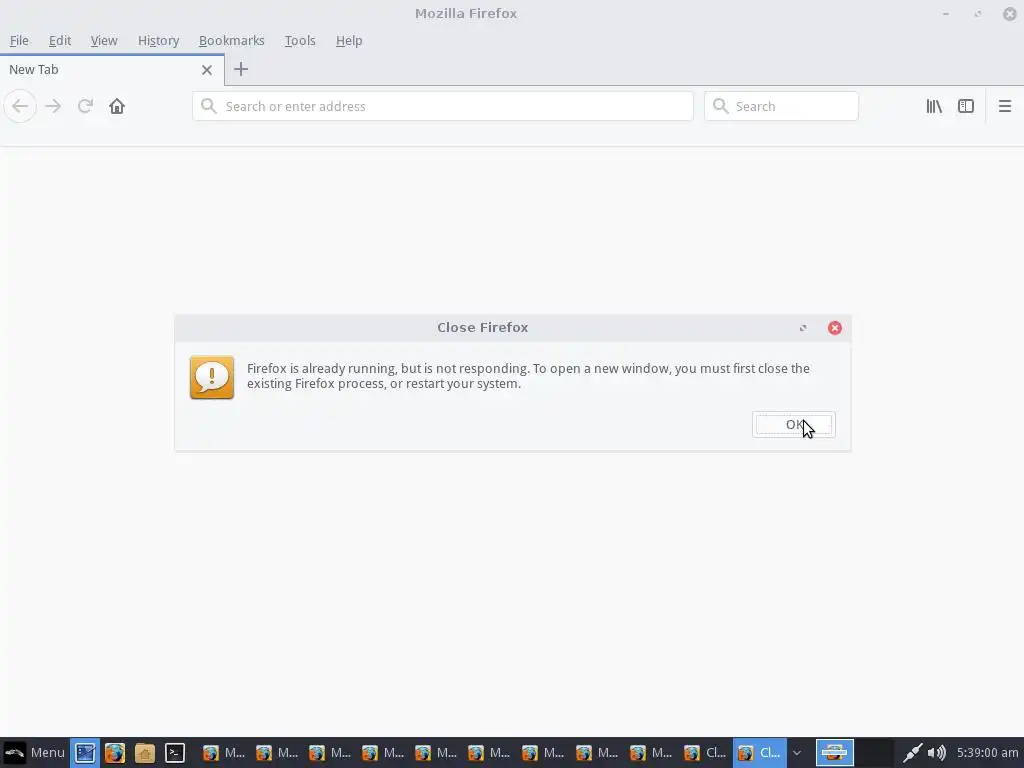Image resolution: width=1024 pixels, height=768 pixels.
Task: Click the magnifier in the Search box
Action: pyautogui.click(x=720, y=106)
